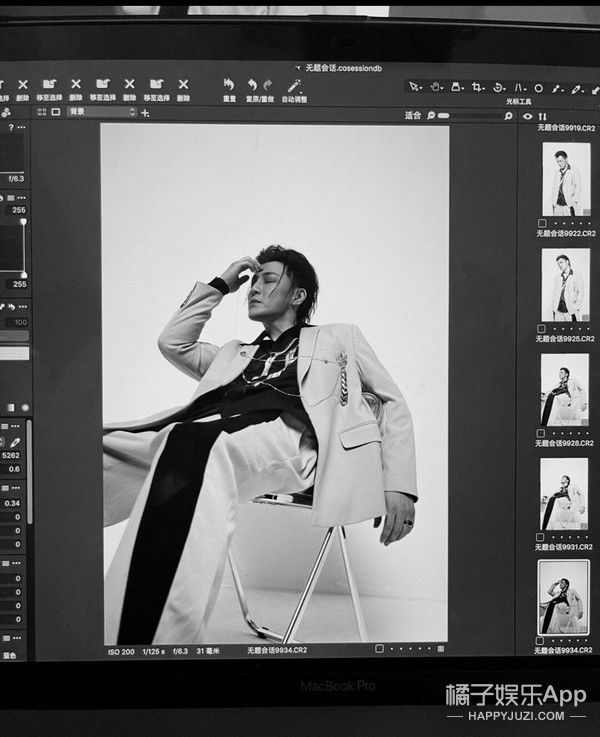Toggle the eye icon above the browser

pyautogui.click(x=528, y=116)
